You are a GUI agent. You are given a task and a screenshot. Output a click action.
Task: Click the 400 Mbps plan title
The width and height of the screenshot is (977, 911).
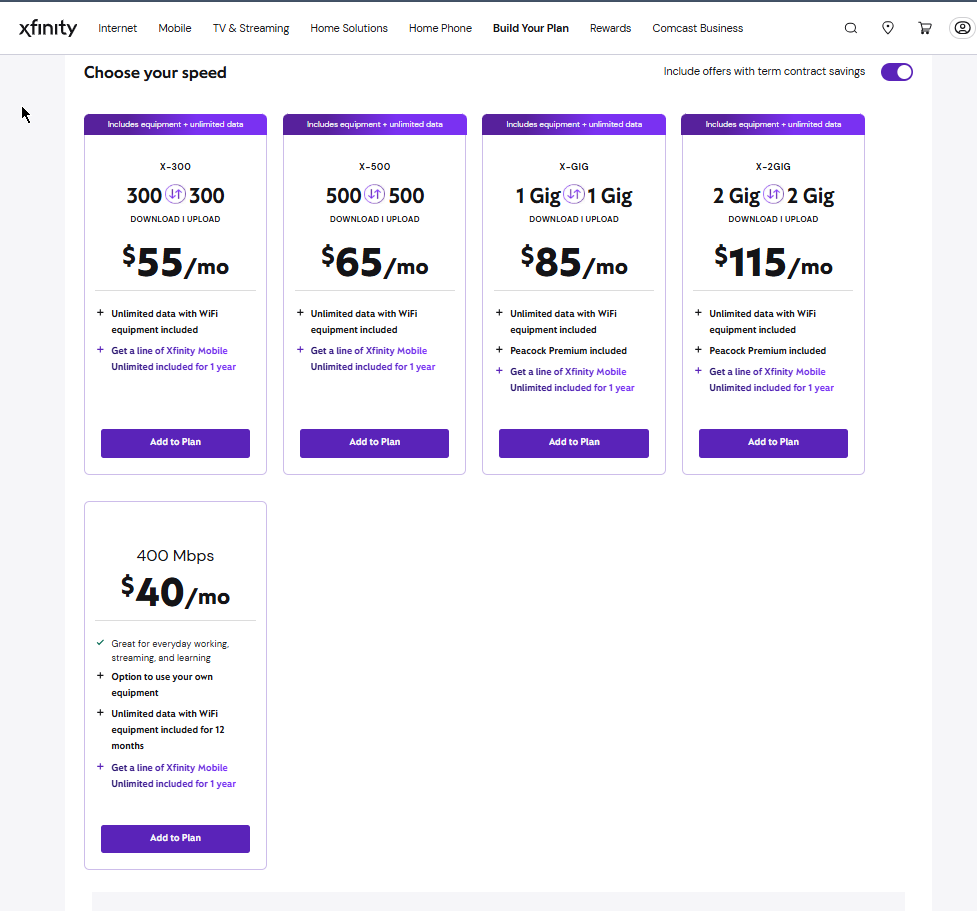(x=176, y=556)
